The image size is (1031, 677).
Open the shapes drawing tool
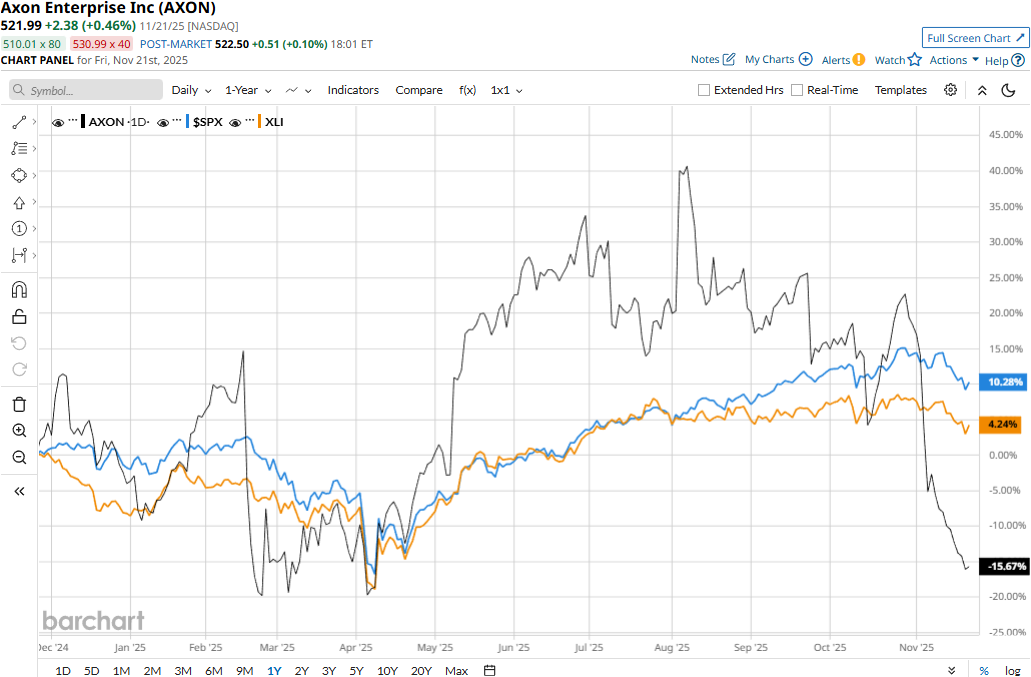(19, 175)
